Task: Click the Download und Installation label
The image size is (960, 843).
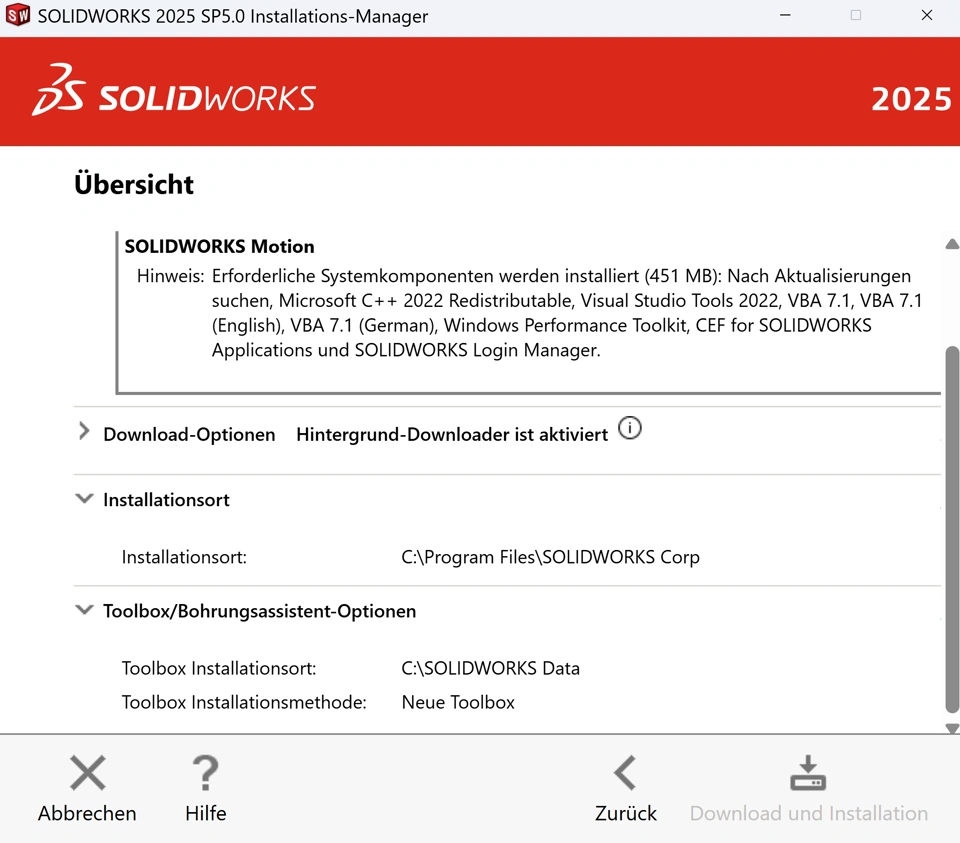Action: point(809,814)
